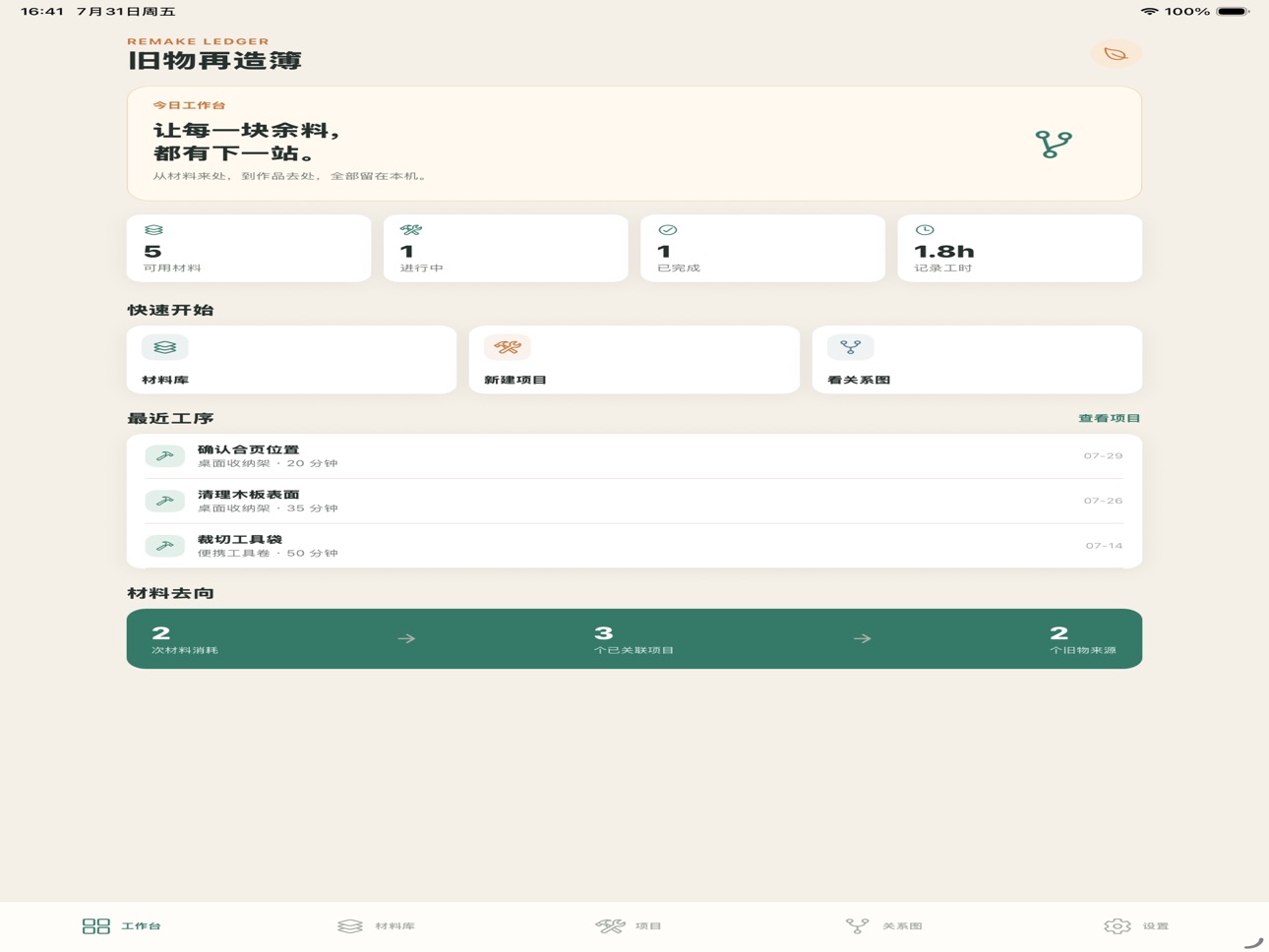Click 桌面收纳架 · 20 分钟 subtitle
1269x952 pixels.
click(268, 463)
